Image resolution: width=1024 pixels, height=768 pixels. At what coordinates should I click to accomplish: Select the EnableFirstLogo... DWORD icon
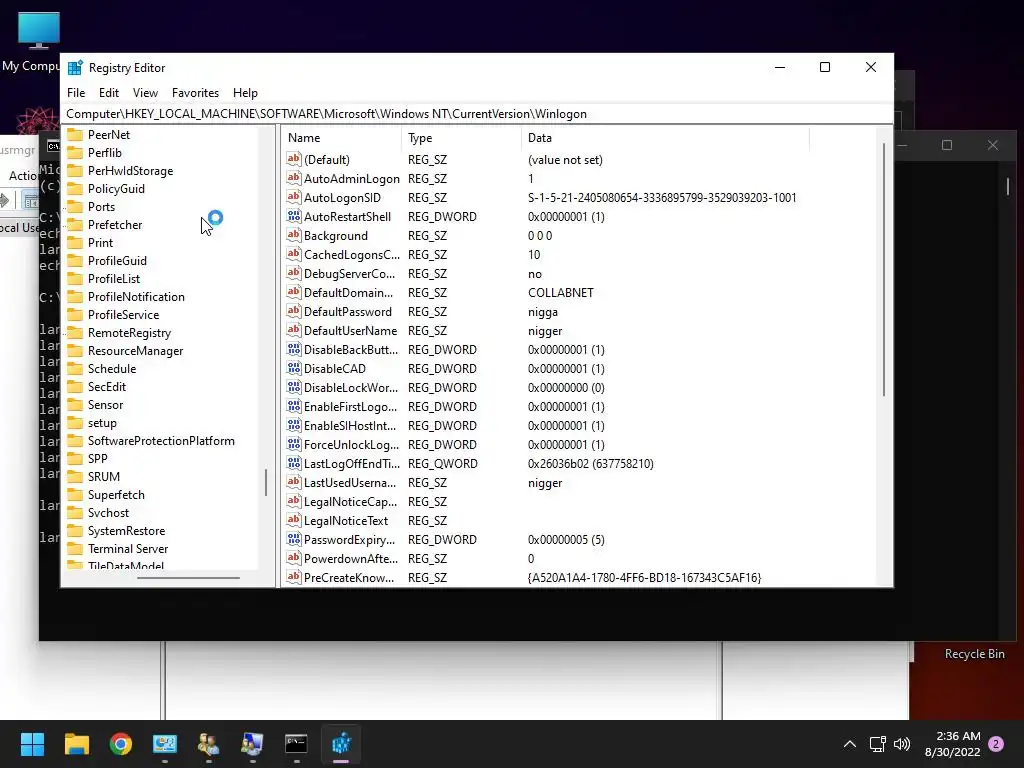294,406
